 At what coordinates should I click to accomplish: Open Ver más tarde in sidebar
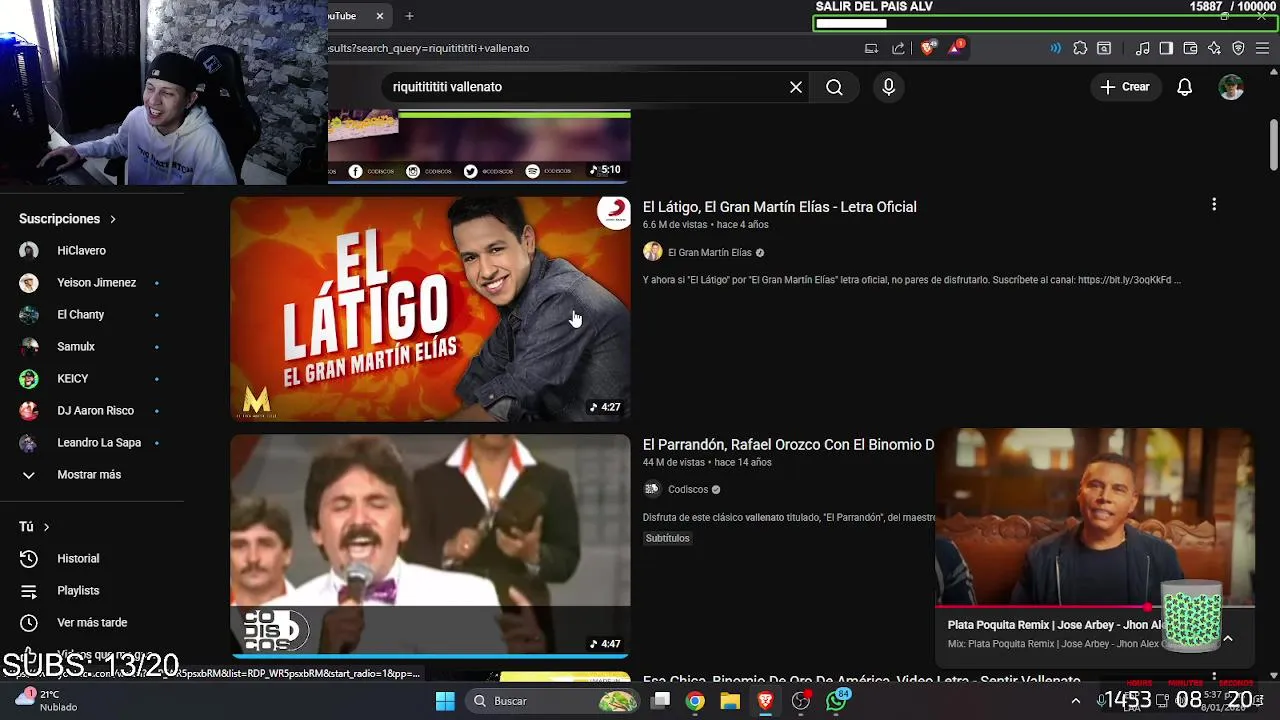pos(90,623)
